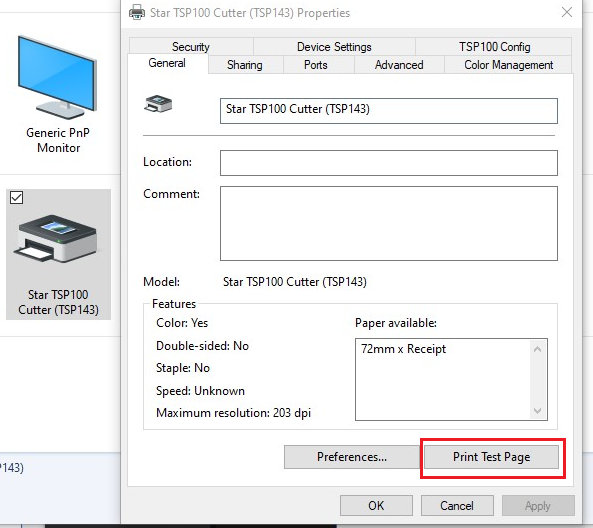Click the Staple: No feature text
Screen dimensions: 593x528
183,368
